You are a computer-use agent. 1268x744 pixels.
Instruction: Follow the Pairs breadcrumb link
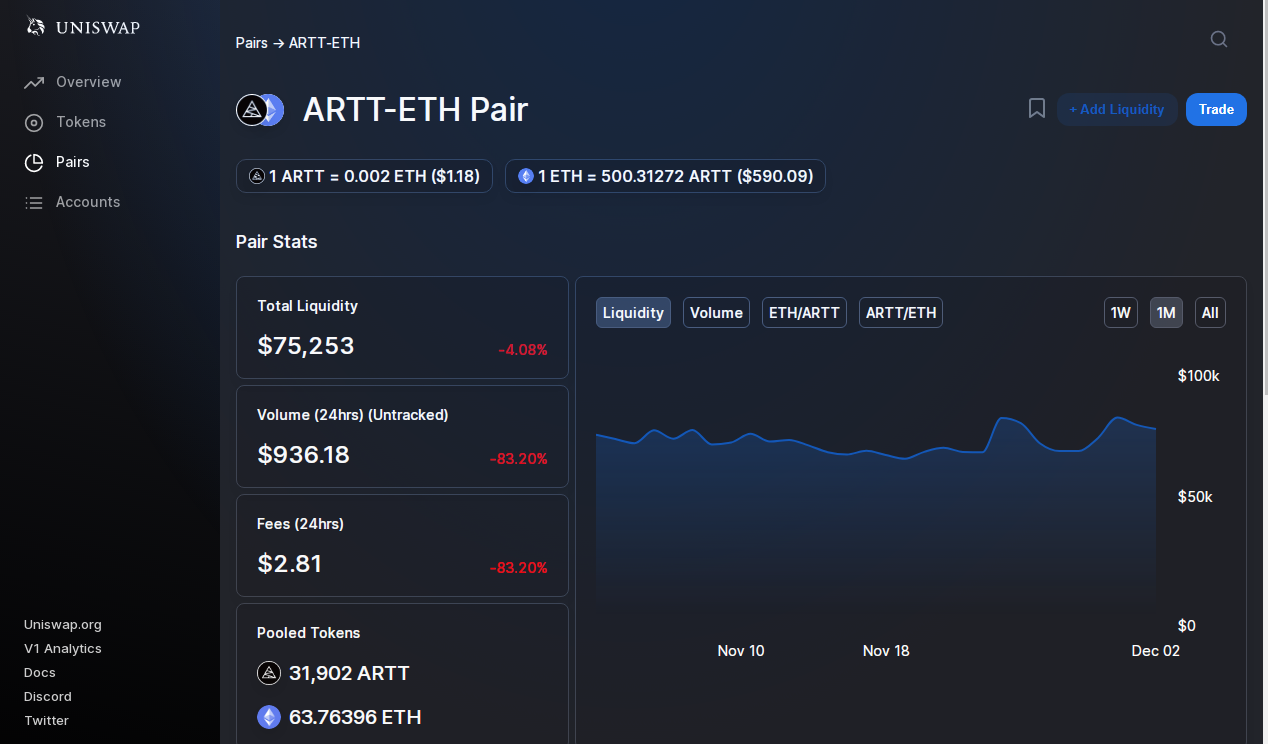pos(252,43)
